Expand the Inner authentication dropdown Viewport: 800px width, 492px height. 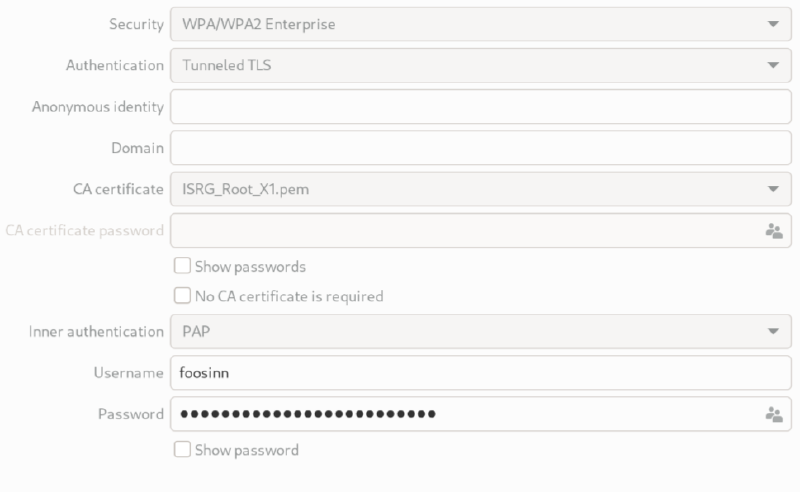pyautogui.click(x=480, y=331)
